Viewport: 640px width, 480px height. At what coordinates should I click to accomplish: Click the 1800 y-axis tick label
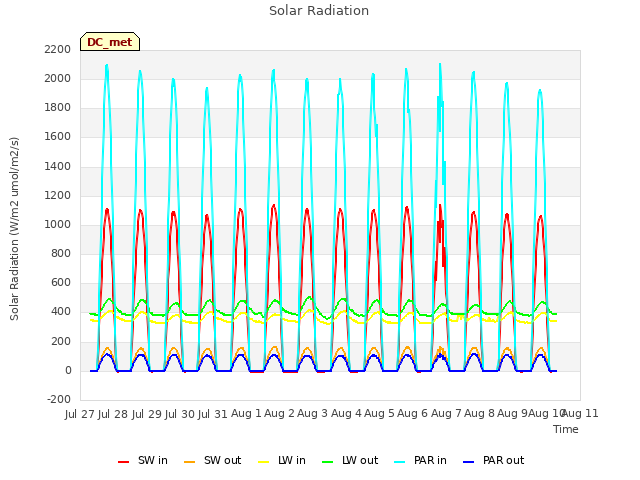click(58, 108)
